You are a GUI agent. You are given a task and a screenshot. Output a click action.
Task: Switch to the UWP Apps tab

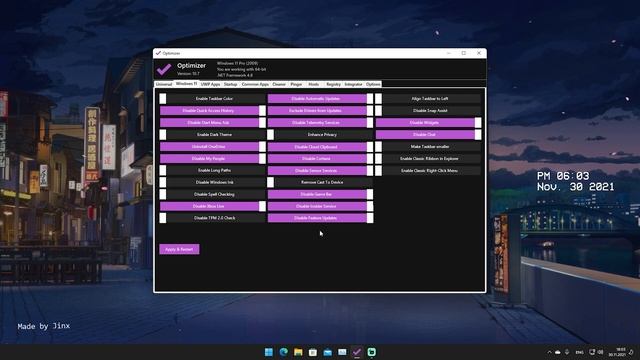(210, 84)
